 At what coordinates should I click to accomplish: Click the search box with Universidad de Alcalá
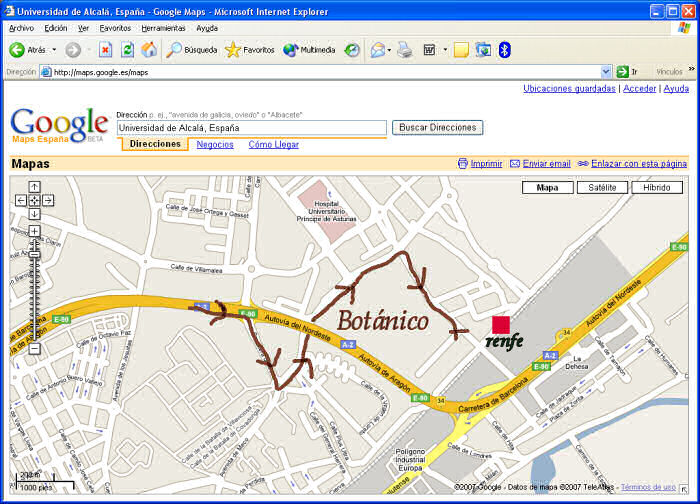coord(252,128)
